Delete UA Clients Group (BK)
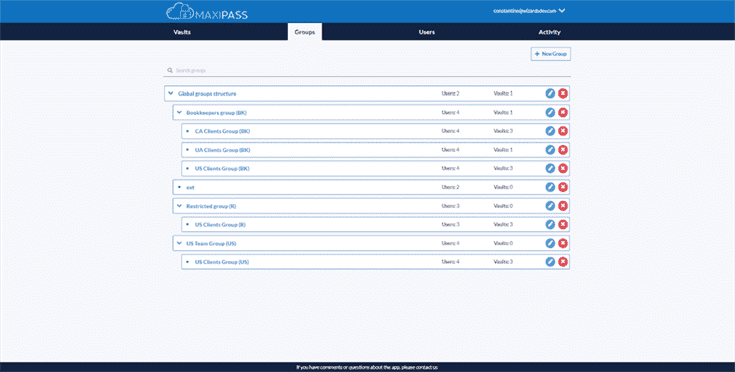The width and height of the screenshot is (735, 372). [563, 150]
